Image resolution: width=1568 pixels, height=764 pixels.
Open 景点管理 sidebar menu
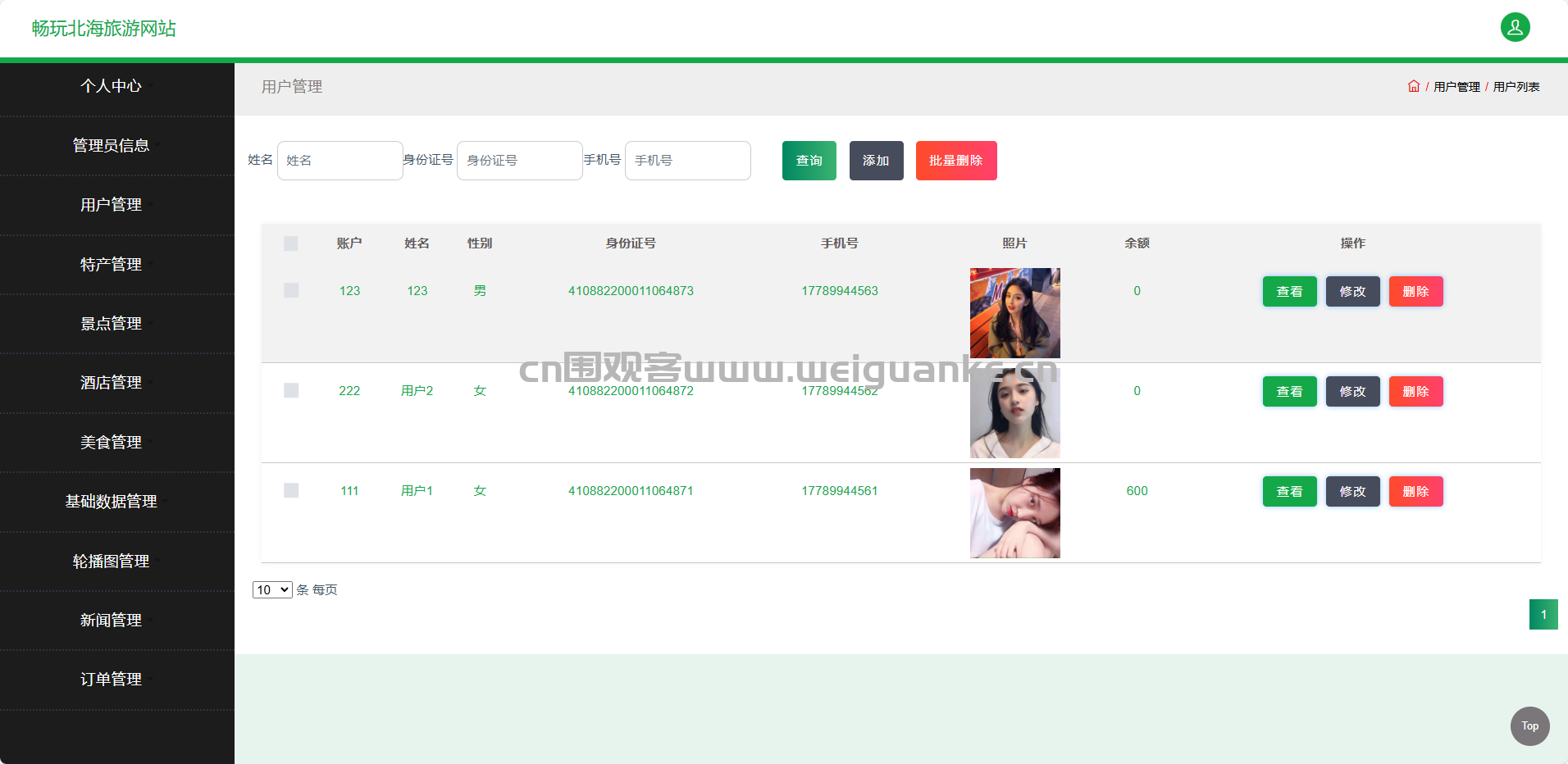[111, 323]
